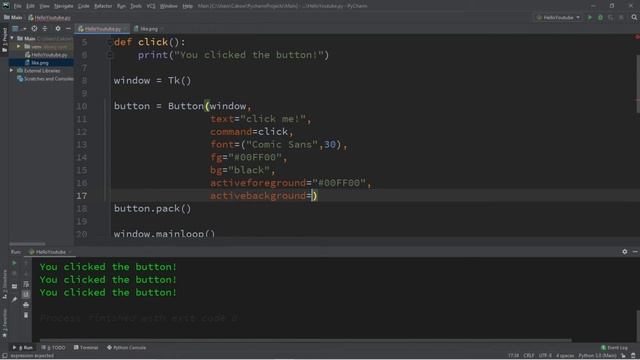Screen dimensions: 640x360
Task: Open the Window menu
Action: [x=169, y=6]
